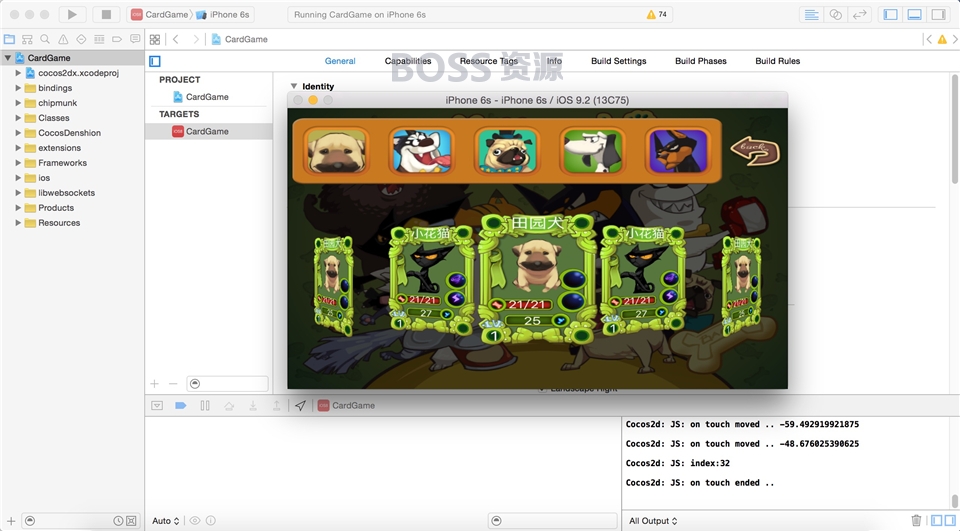
Task: Click the yellow warning count 74
Action: pyautogui.click(x=656, y=14)
